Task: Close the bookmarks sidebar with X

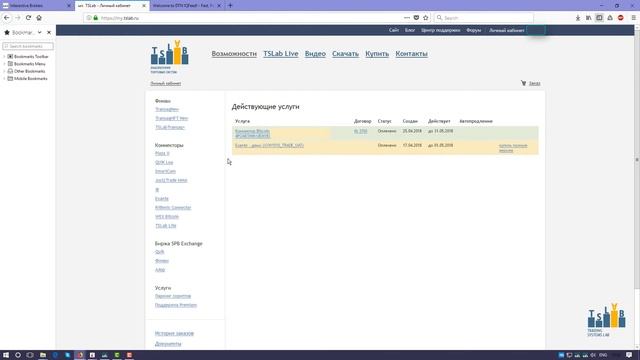Action: point(49,32)
